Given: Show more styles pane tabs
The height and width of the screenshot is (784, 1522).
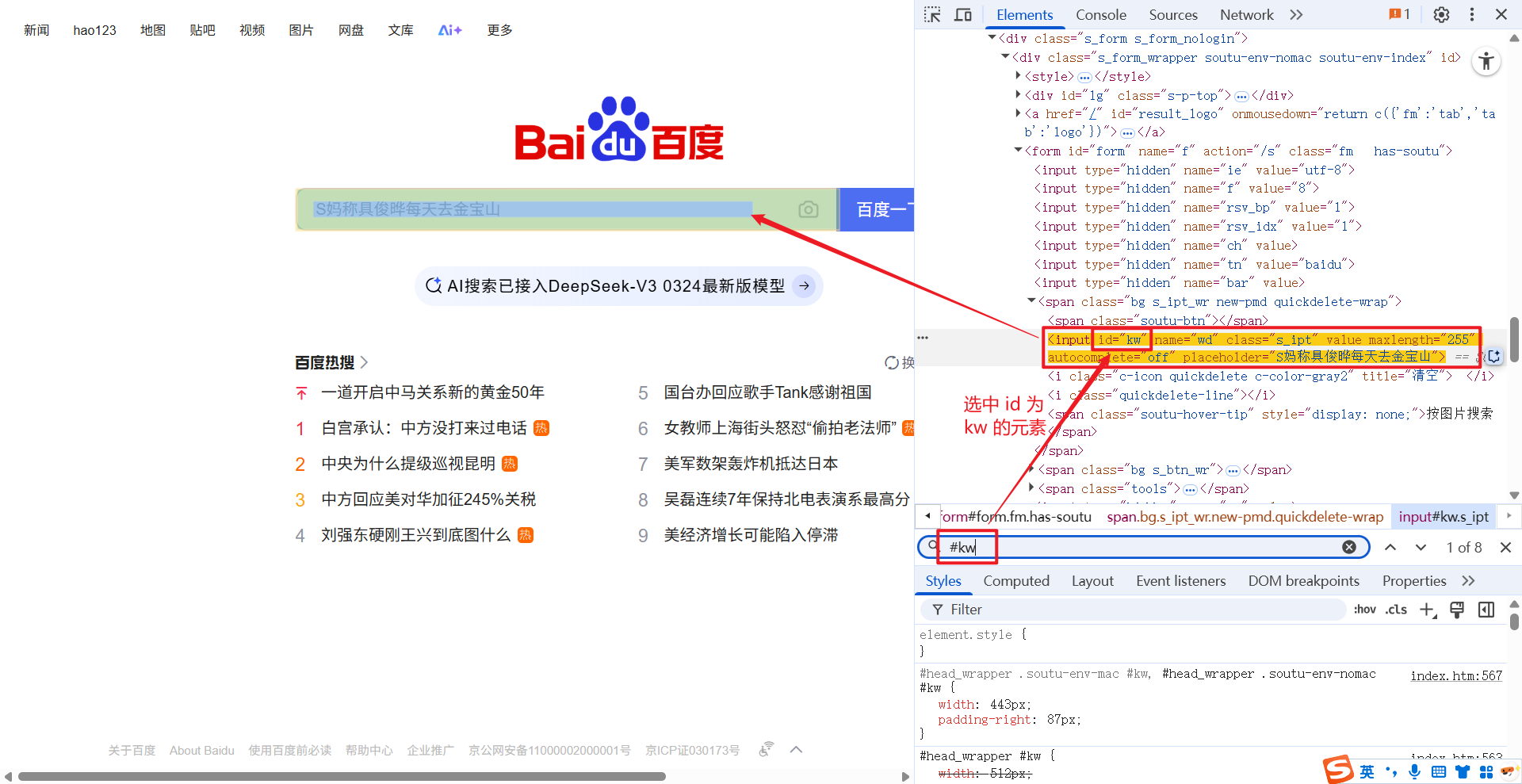Looking at the screenshot, I should (1469, 581).
